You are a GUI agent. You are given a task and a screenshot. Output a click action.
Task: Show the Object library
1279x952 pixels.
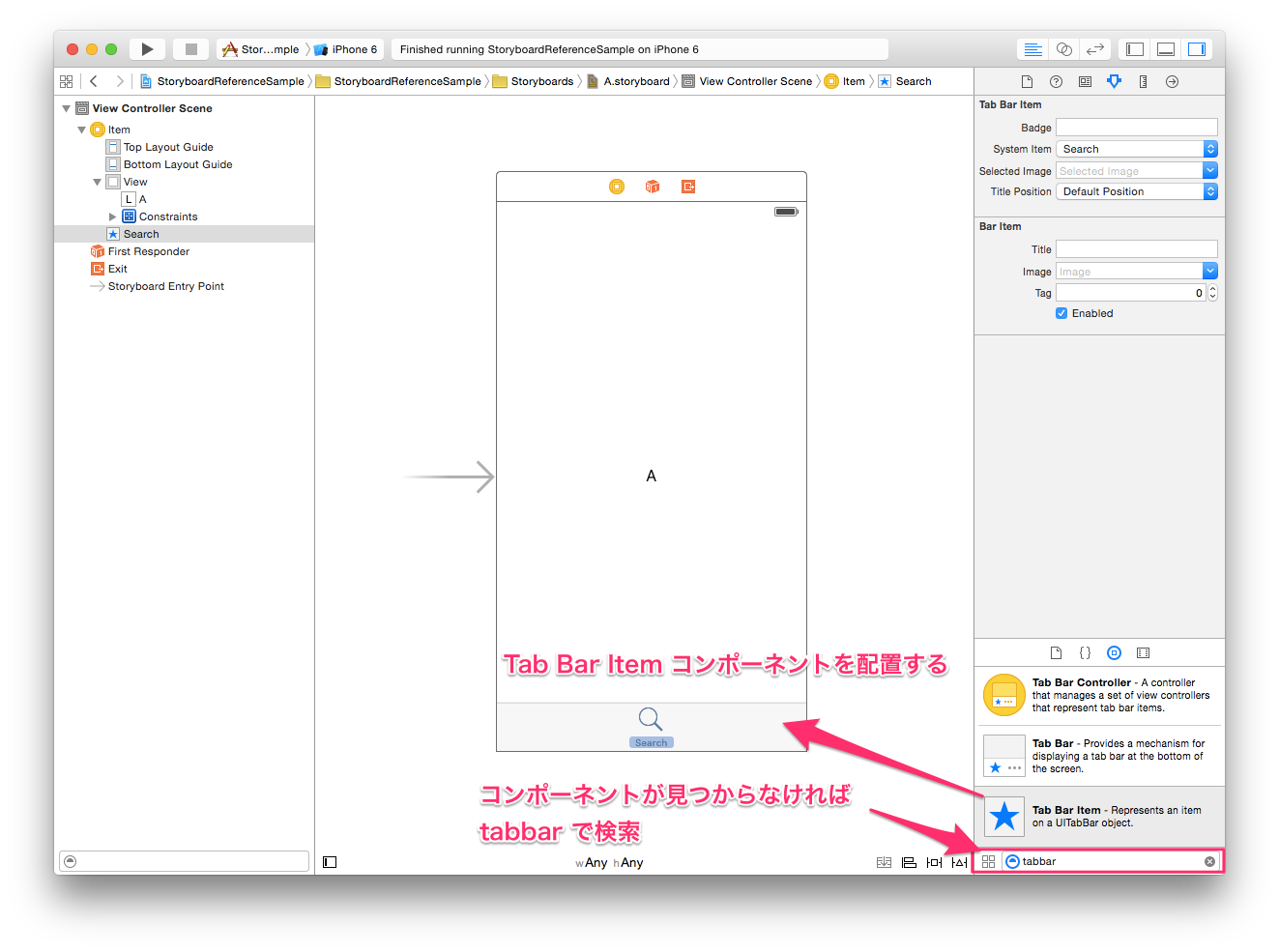1114,653
